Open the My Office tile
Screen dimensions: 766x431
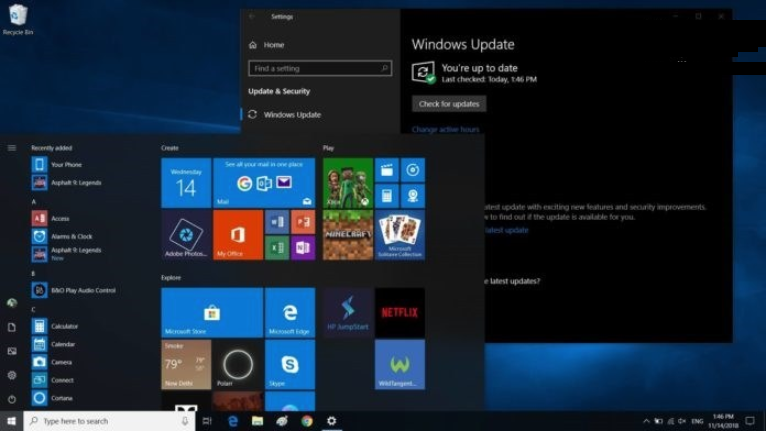click(x=237, y=235)
